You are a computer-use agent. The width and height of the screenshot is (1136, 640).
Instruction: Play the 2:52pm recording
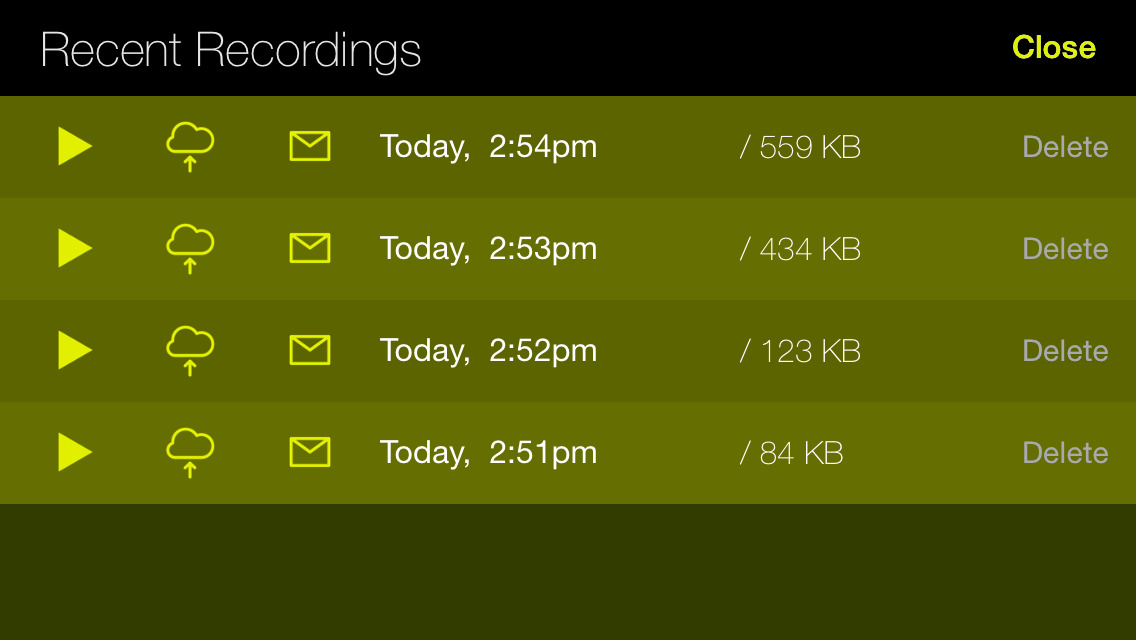(75, 351)
